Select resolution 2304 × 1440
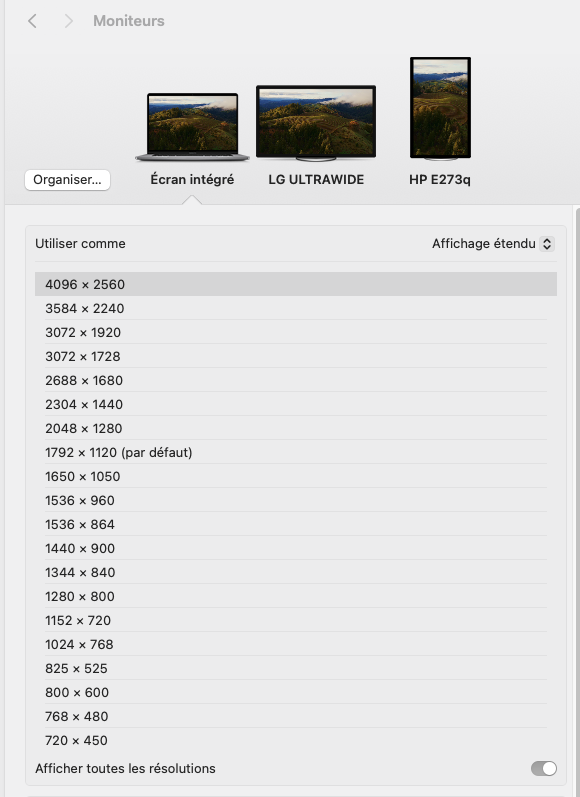 (296, 404)
